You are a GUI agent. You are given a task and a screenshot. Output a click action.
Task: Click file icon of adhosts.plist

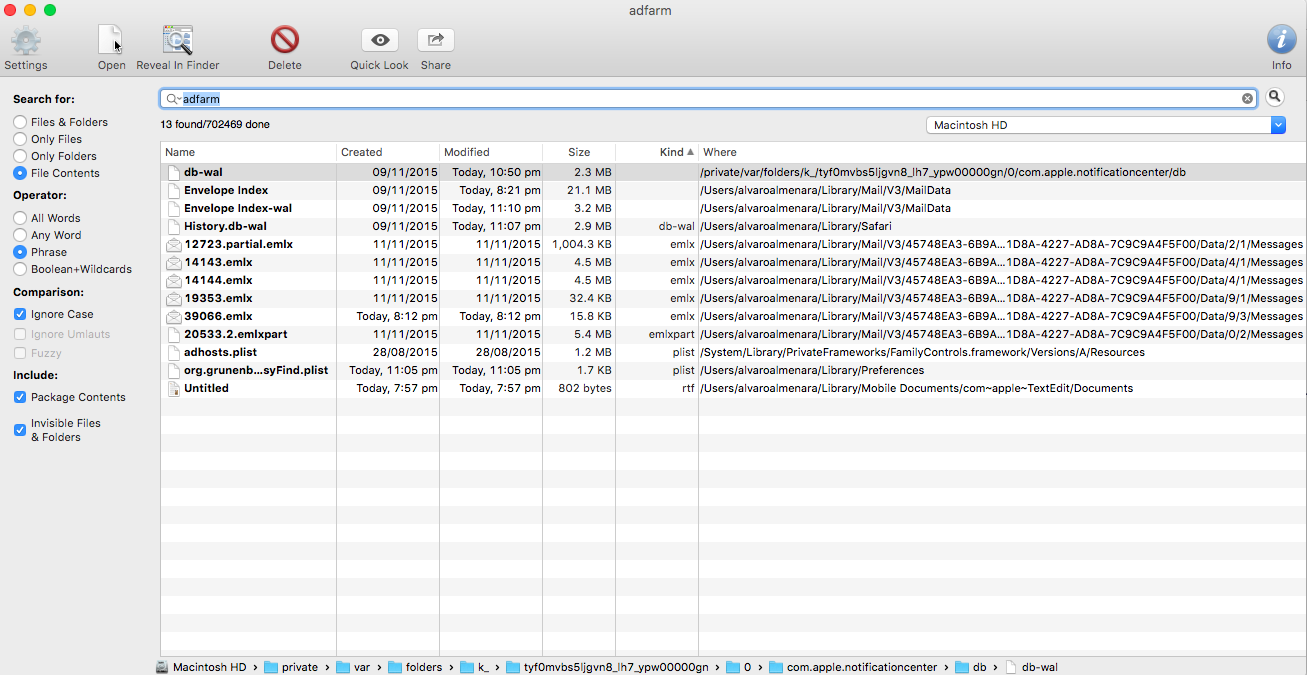point(173,352)
